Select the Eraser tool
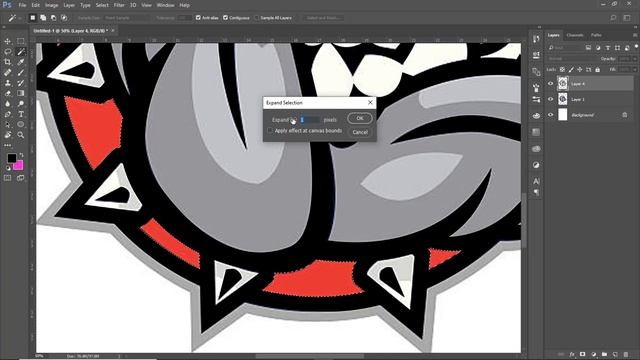Image resolution: width=640 pixels, height=360 pixels. tap(7, 93)
